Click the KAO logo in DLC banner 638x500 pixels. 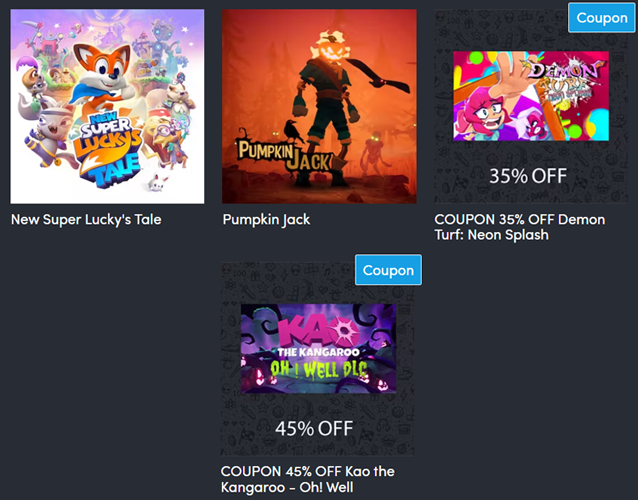click(x=319, y=332)
